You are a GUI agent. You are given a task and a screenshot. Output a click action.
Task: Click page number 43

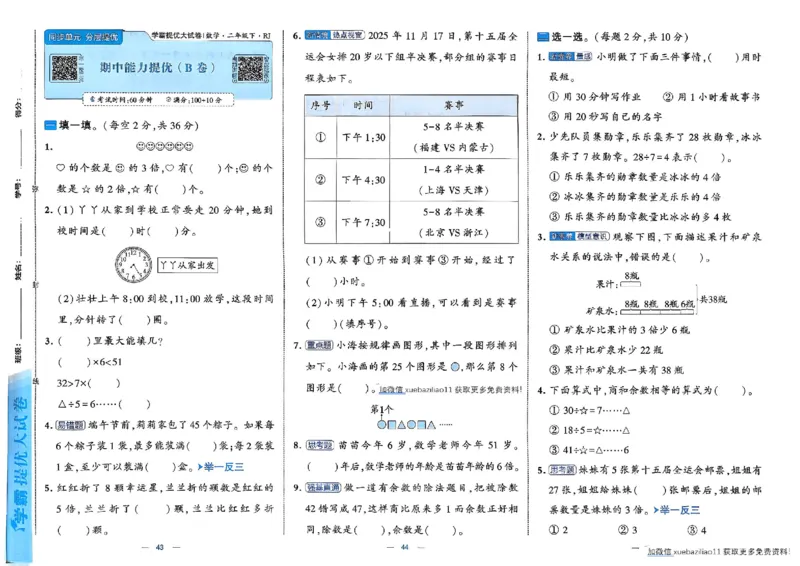(x=160, y=547)
